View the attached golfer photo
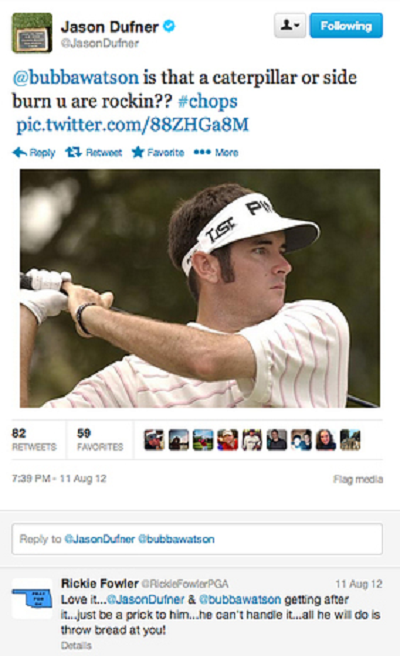The height and width of the screenshot is (656, 400). click(200, 288)
